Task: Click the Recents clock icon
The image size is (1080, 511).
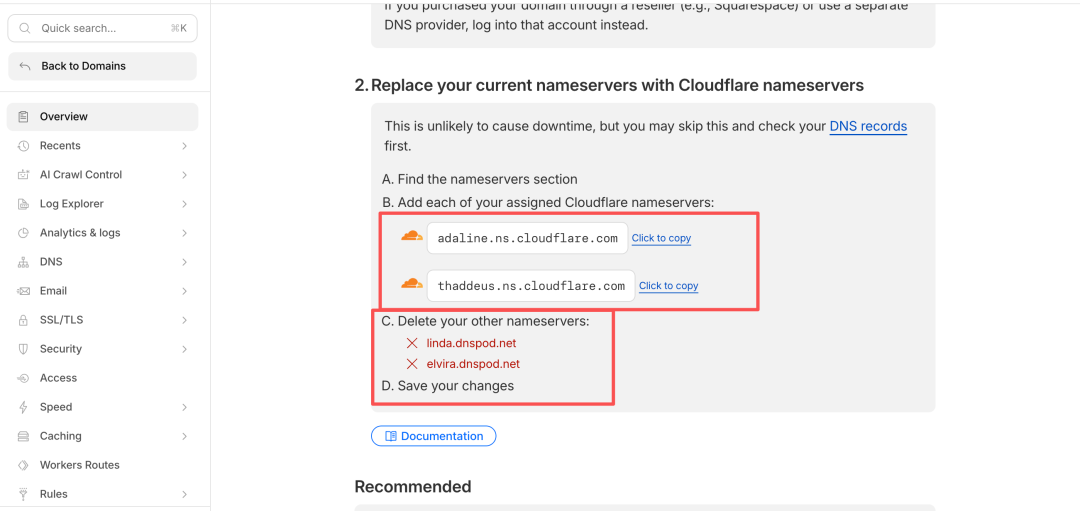Action: [23, 146]
